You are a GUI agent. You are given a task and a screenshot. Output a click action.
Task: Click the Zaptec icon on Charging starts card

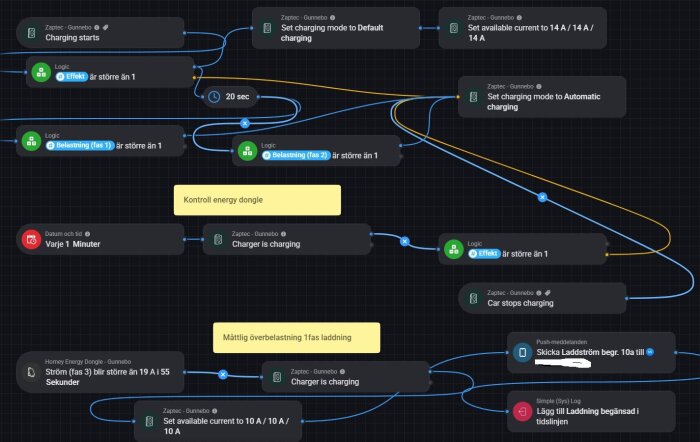click(x=31, y=33)
